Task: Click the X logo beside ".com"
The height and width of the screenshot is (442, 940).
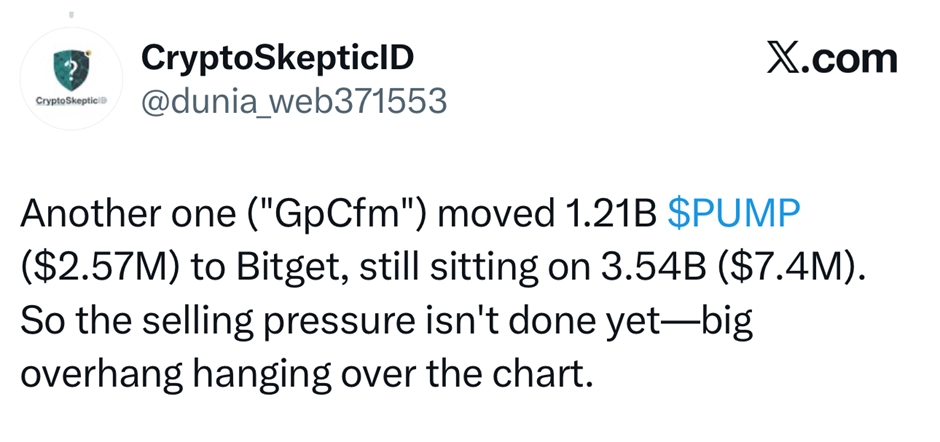Action: pos(787,59)
